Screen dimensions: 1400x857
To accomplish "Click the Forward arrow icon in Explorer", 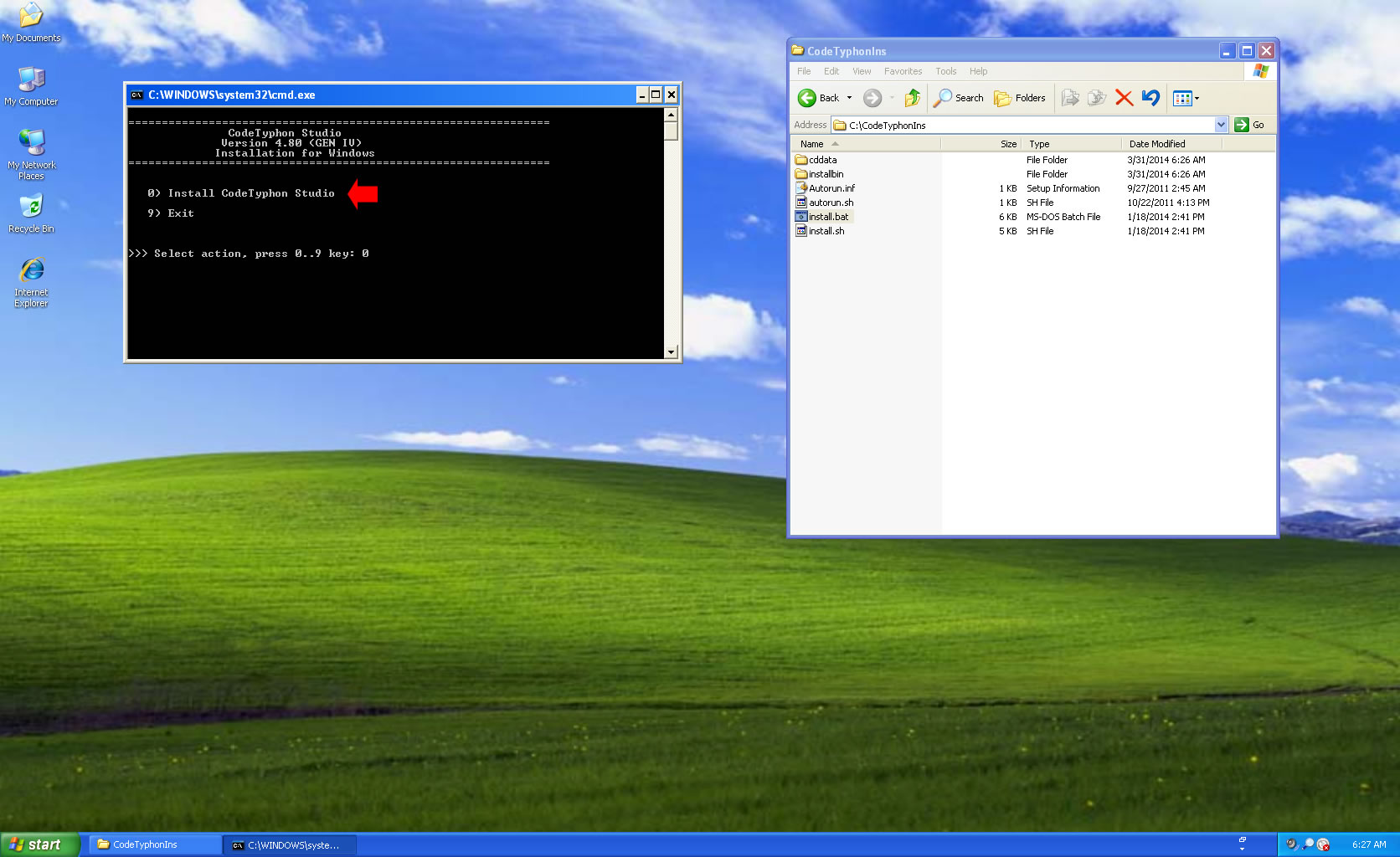I will [872, 98].
